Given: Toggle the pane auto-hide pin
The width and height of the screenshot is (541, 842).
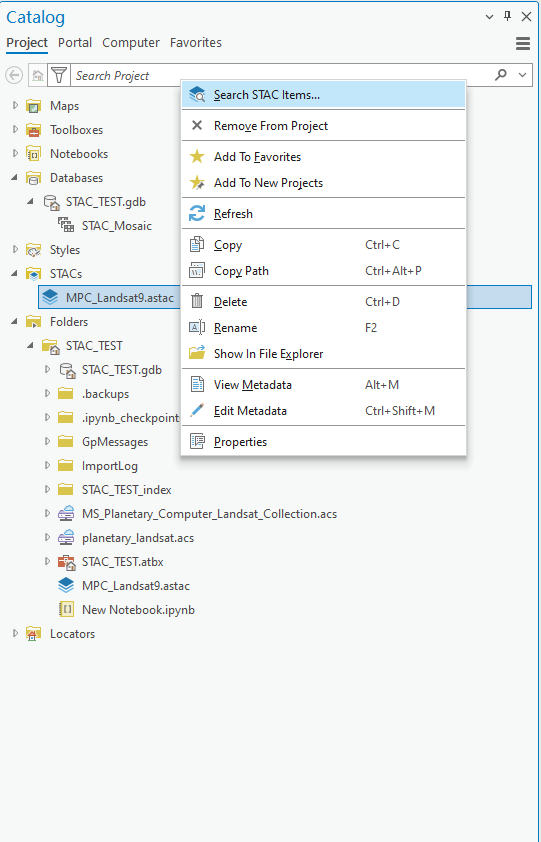Looking at the screenshot, I should [507, 17].
